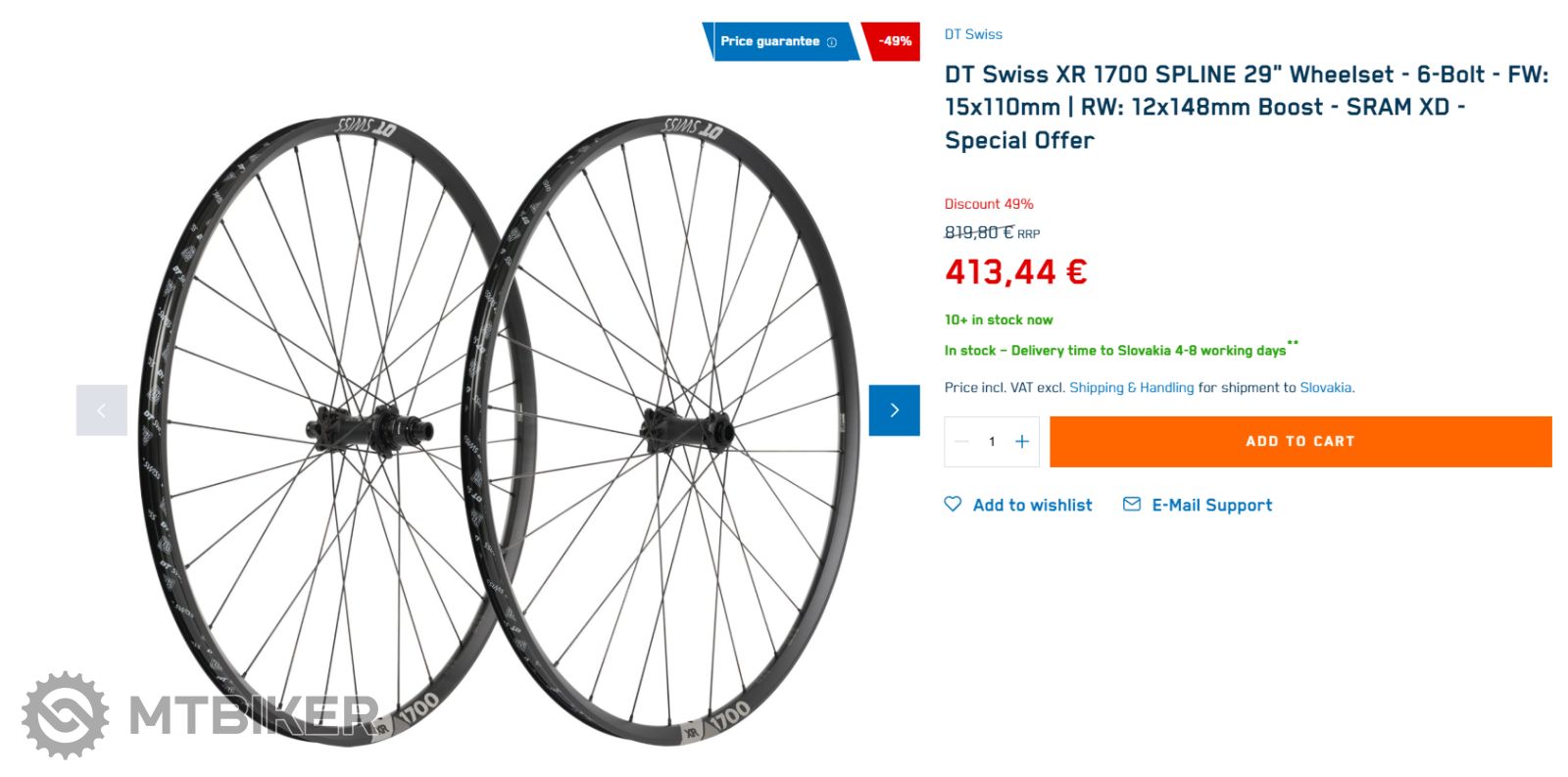Viewport: 1568px width, 777px height.
Task: Click the right wheel in product image
Action: pos(666,431)
